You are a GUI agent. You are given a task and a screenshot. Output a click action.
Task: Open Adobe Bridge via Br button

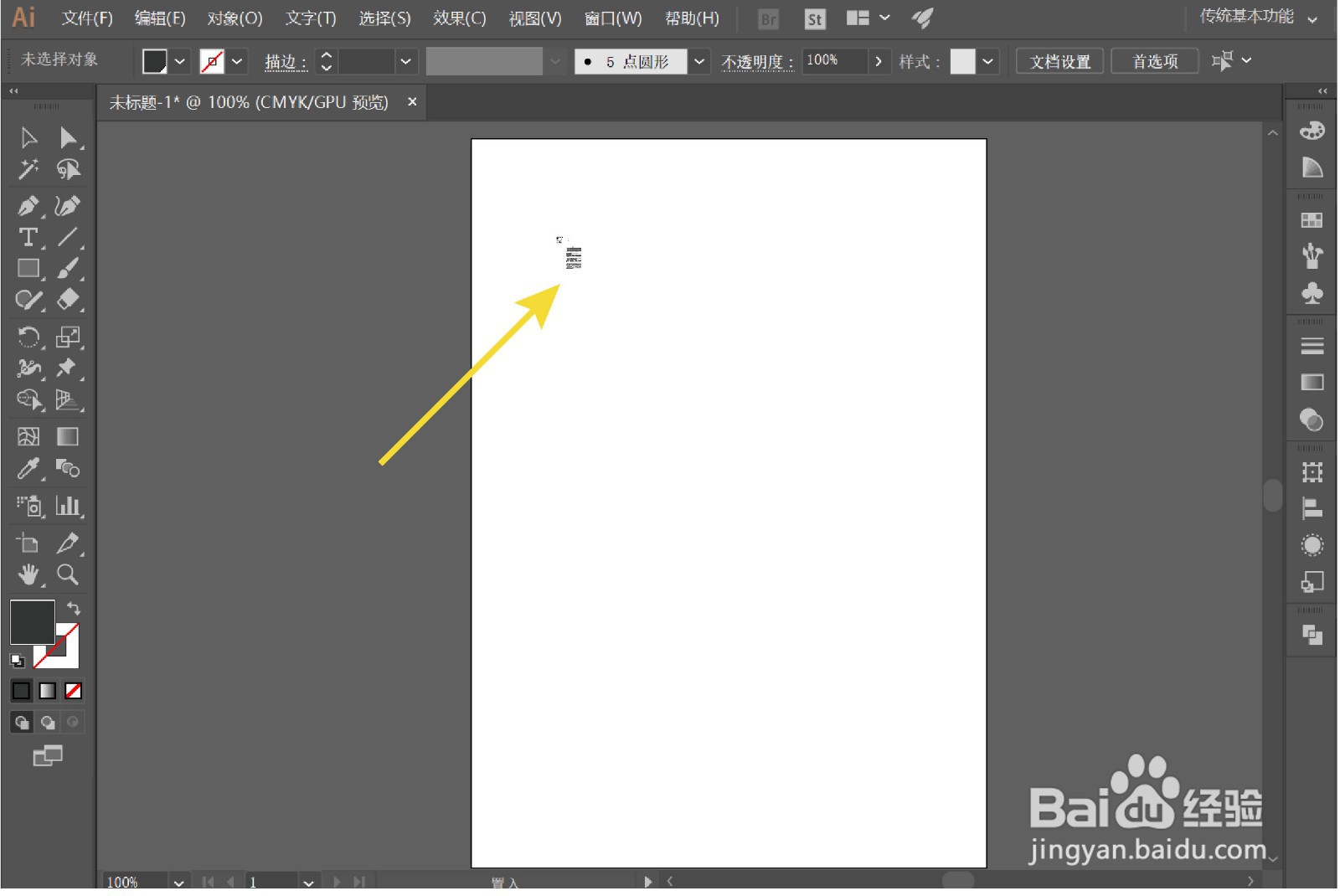coord(768,18)
